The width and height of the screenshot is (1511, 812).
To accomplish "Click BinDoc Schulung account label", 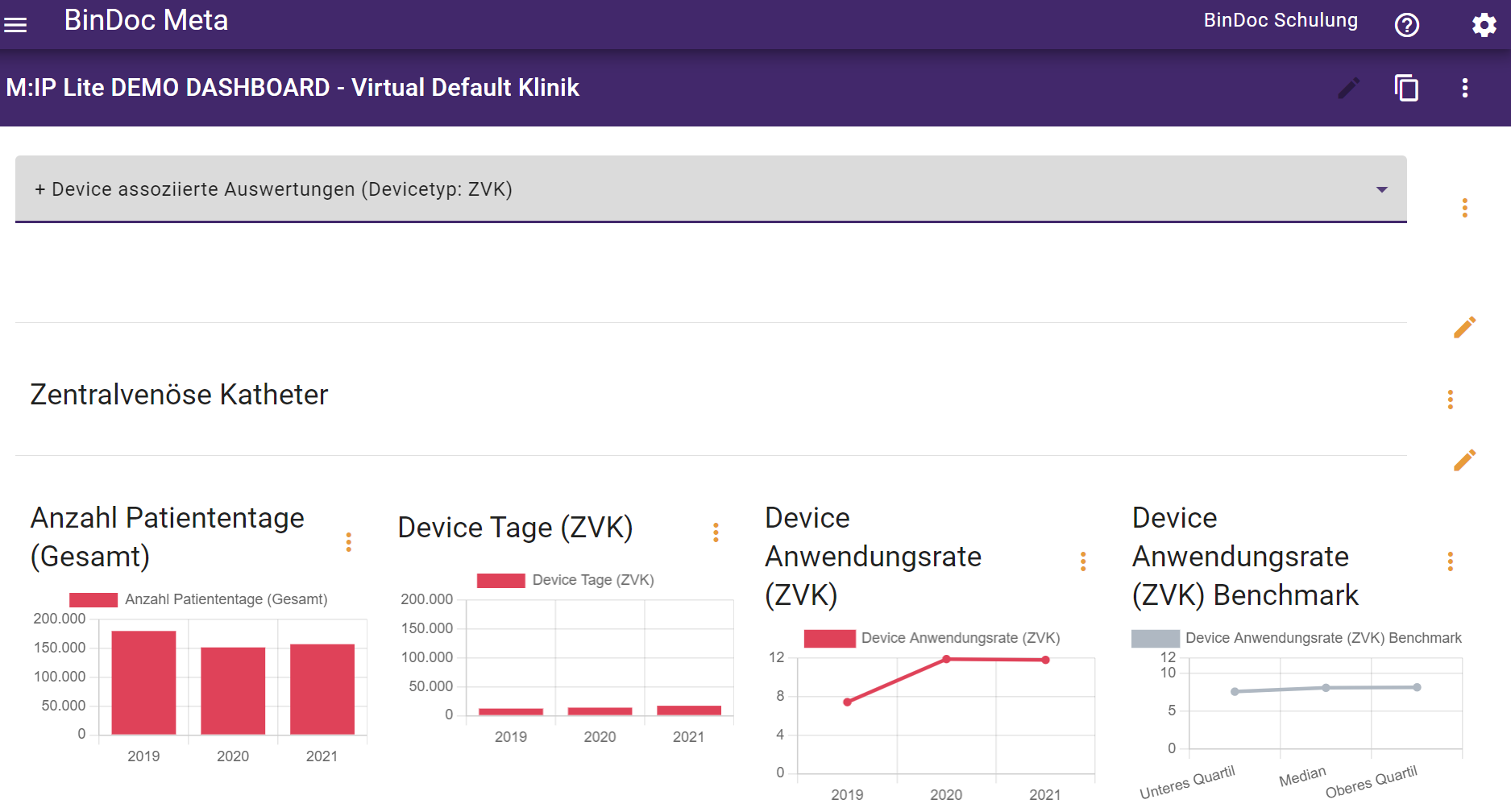I will coord(1280,21).
